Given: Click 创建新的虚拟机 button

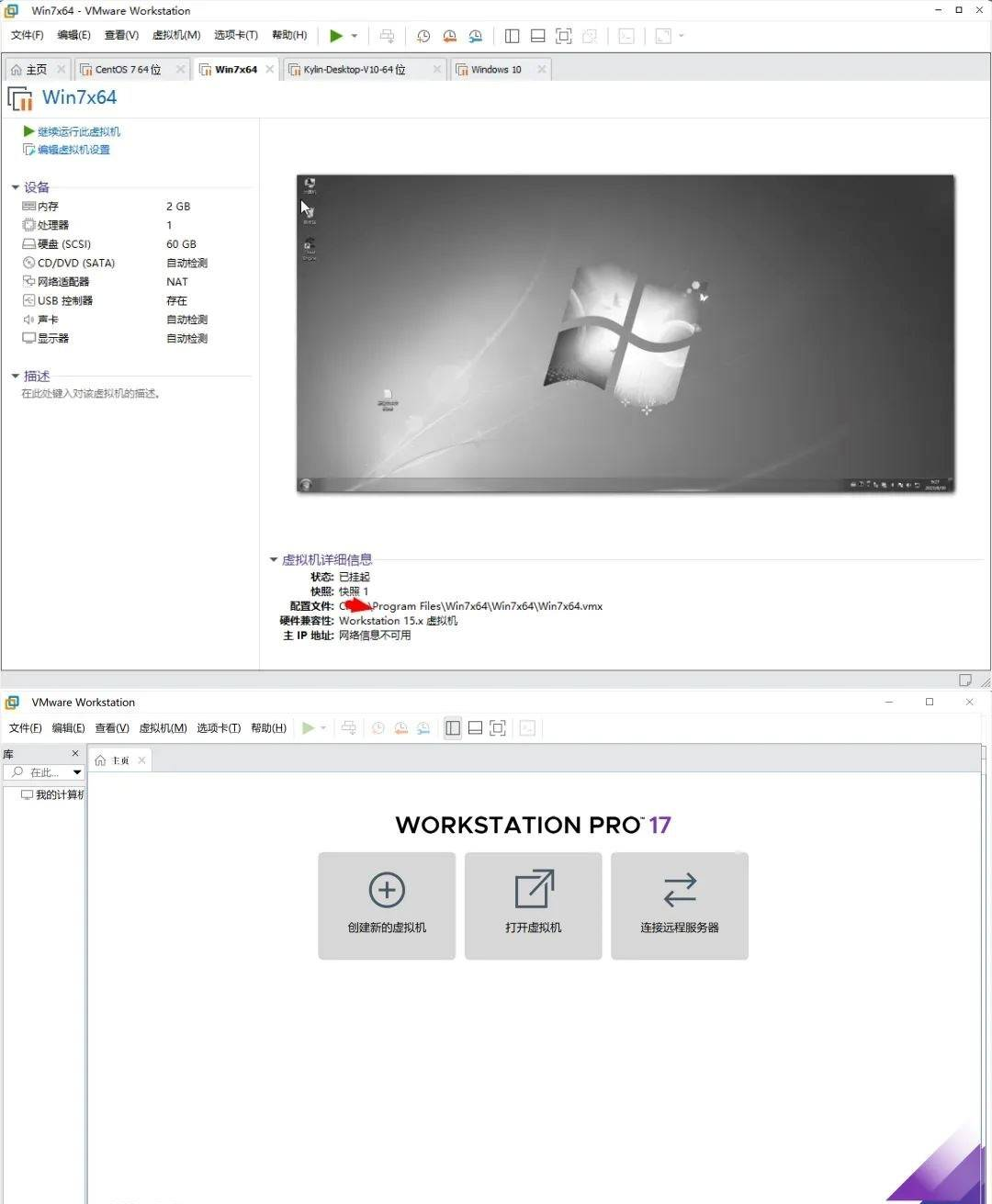Looking at the screenshot, I should point(387,906).
